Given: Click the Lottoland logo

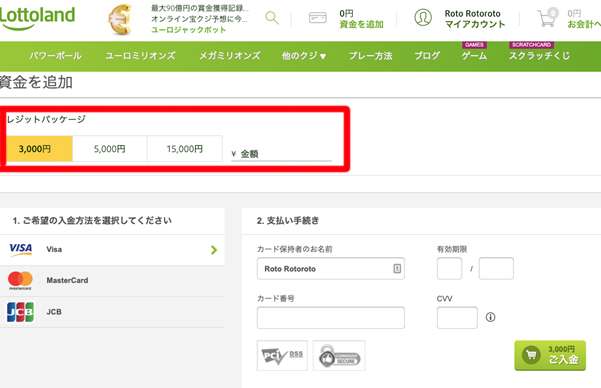Looking at the screenshot, I should click(37, 18).
